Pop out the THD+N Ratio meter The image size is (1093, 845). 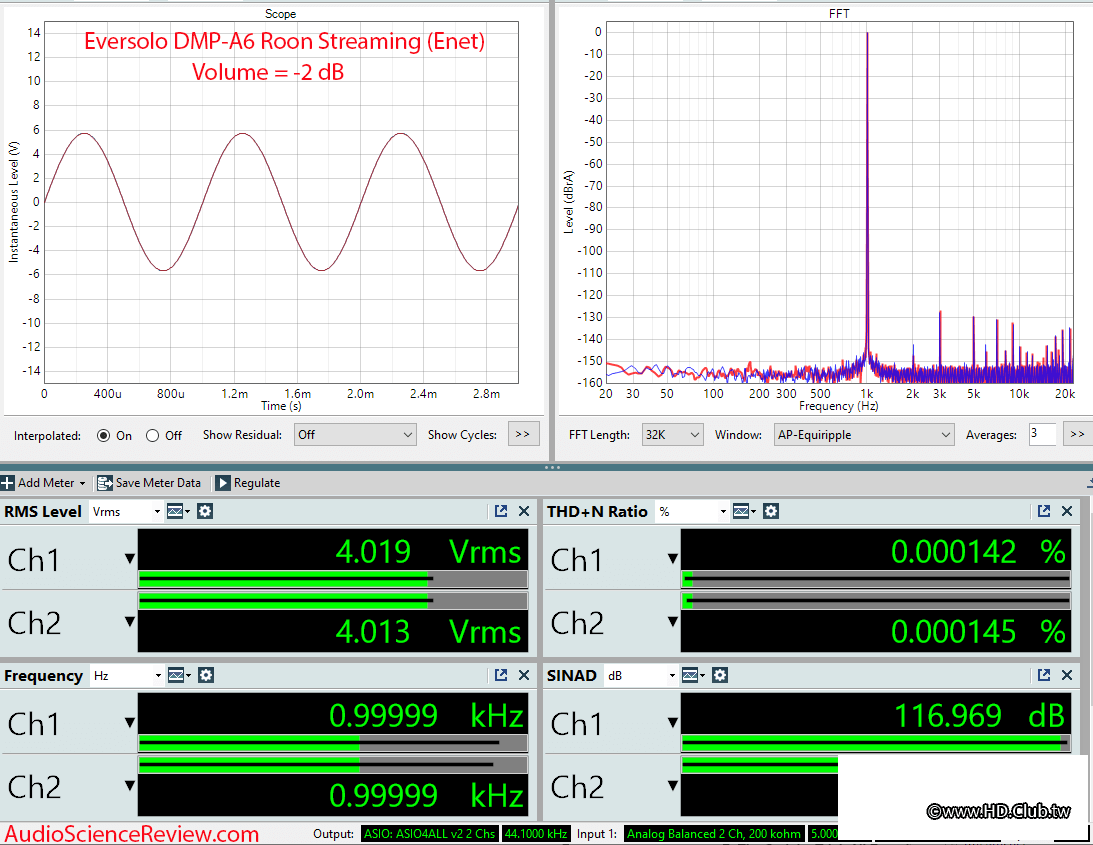[1044, 511]
